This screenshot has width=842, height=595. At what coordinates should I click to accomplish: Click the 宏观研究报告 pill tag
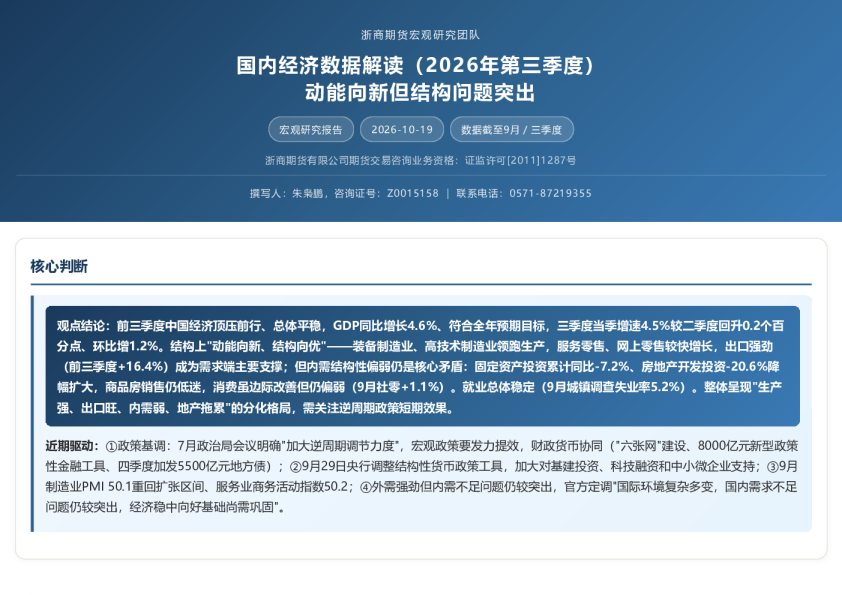click(311, 129)
